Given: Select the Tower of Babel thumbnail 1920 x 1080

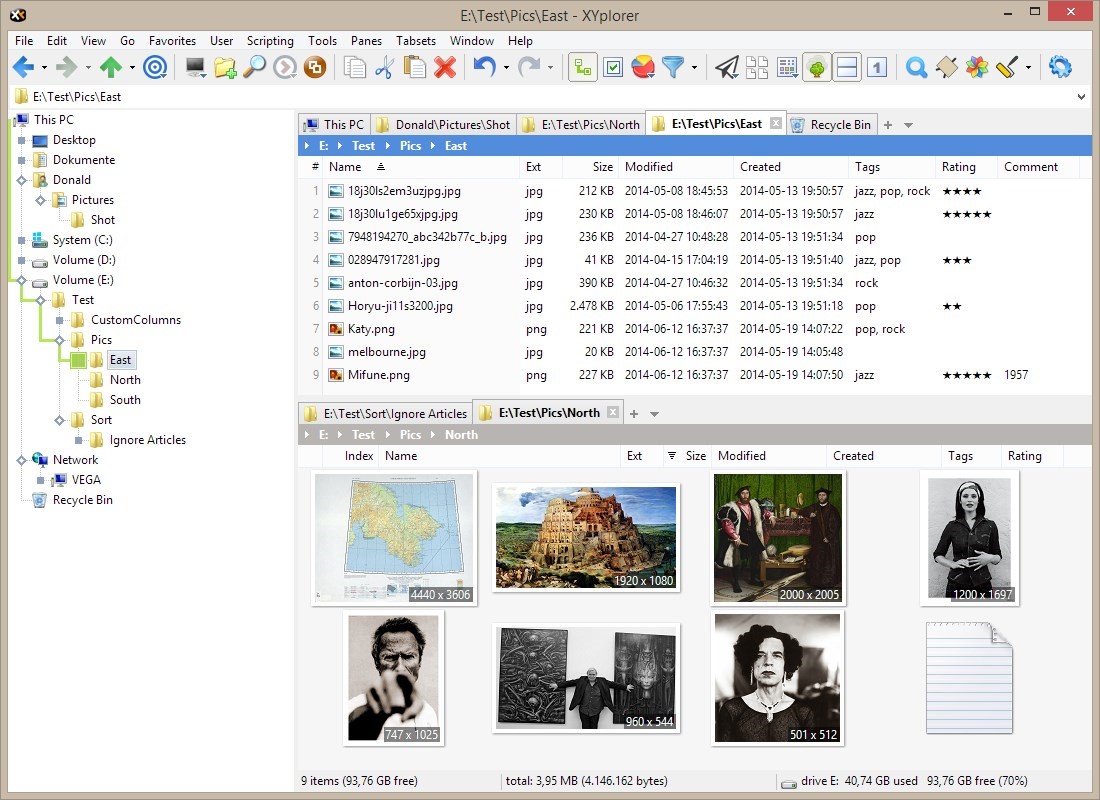Looking at the screenshot, I should [586, 538].
